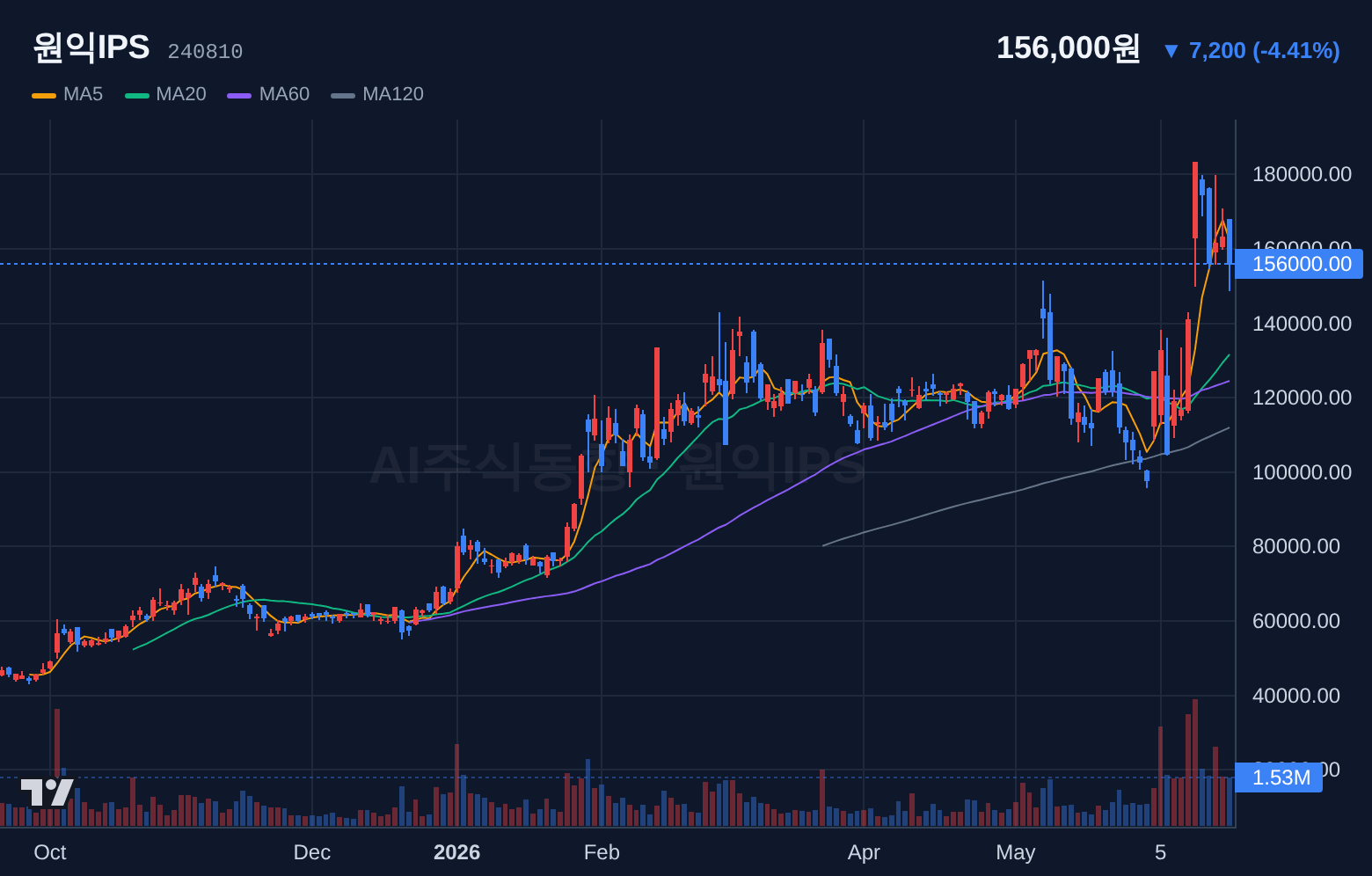Click the 80000.00 price axis label
The height and width of the screenshot is (876, 1372).
(x=1296, y=546)
